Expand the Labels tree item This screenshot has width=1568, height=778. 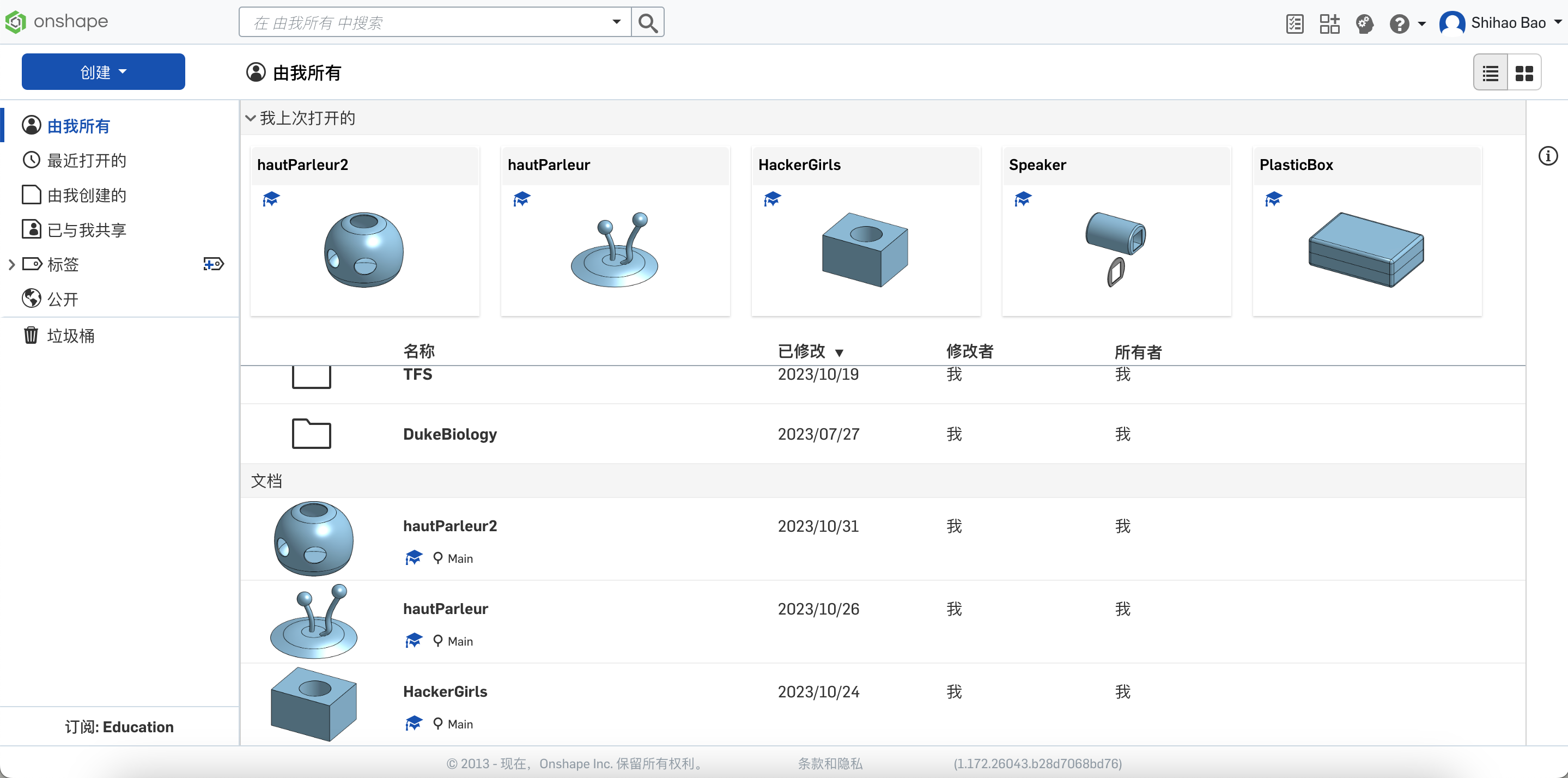(11, 264)
